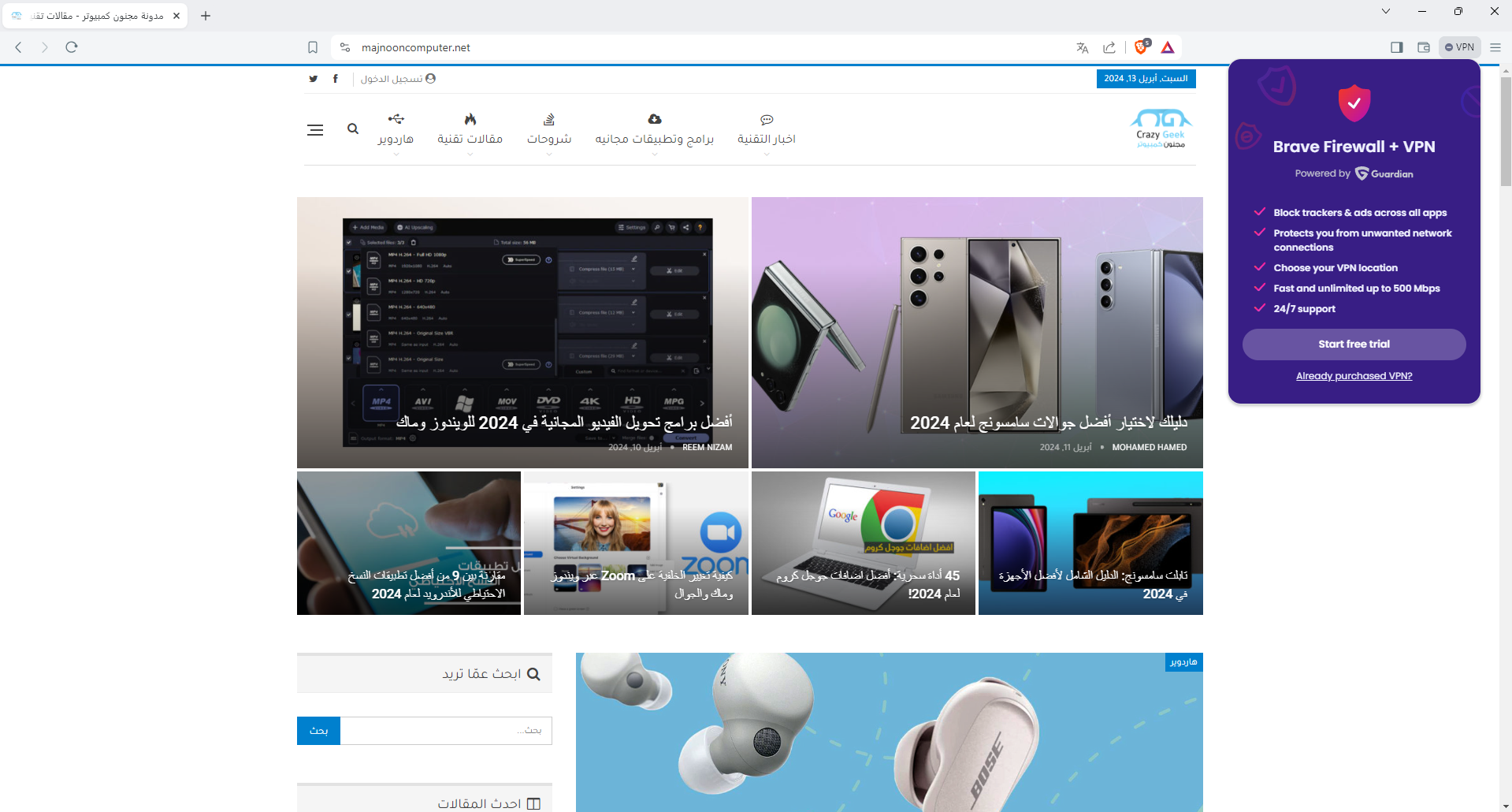This screenshot has height=812, width=1512.
Task: Click the date badge 13 أبريل 2024
Action: [1146, 79]
